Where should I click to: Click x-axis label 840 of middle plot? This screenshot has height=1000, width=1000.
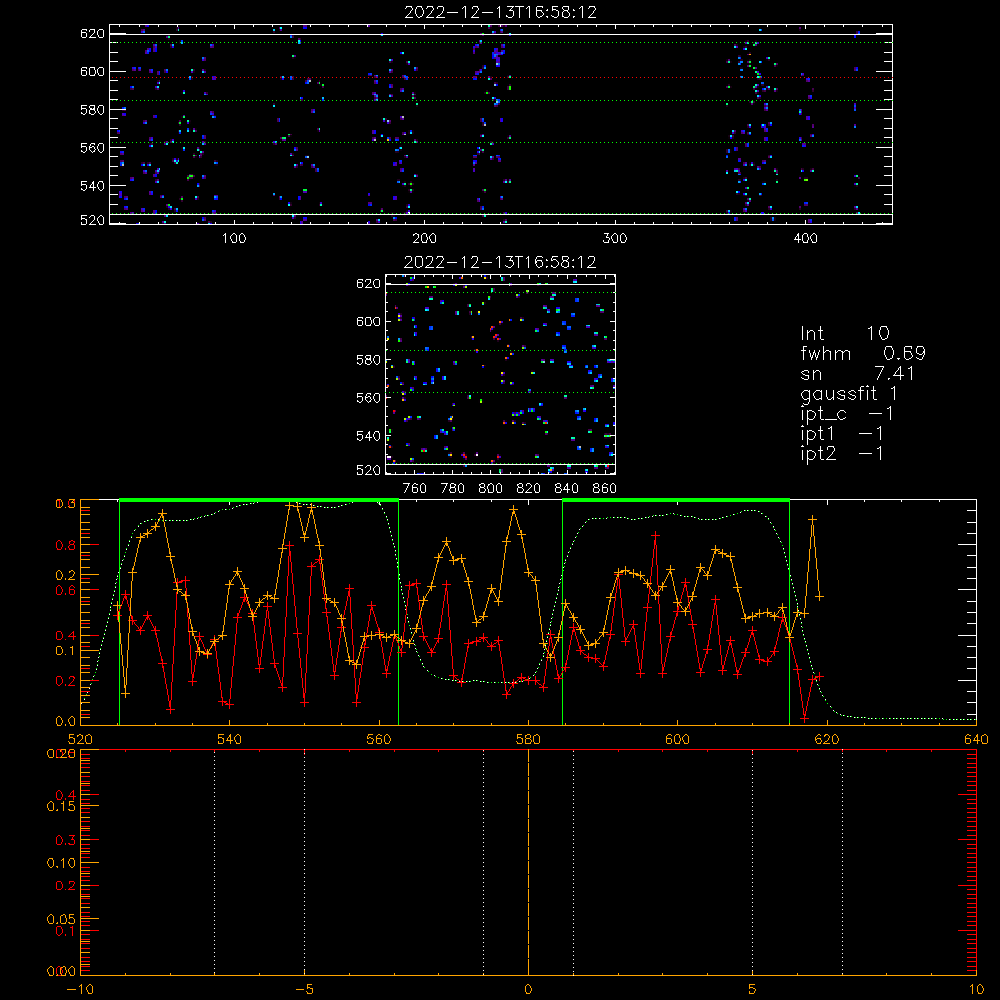pos(566,489)
